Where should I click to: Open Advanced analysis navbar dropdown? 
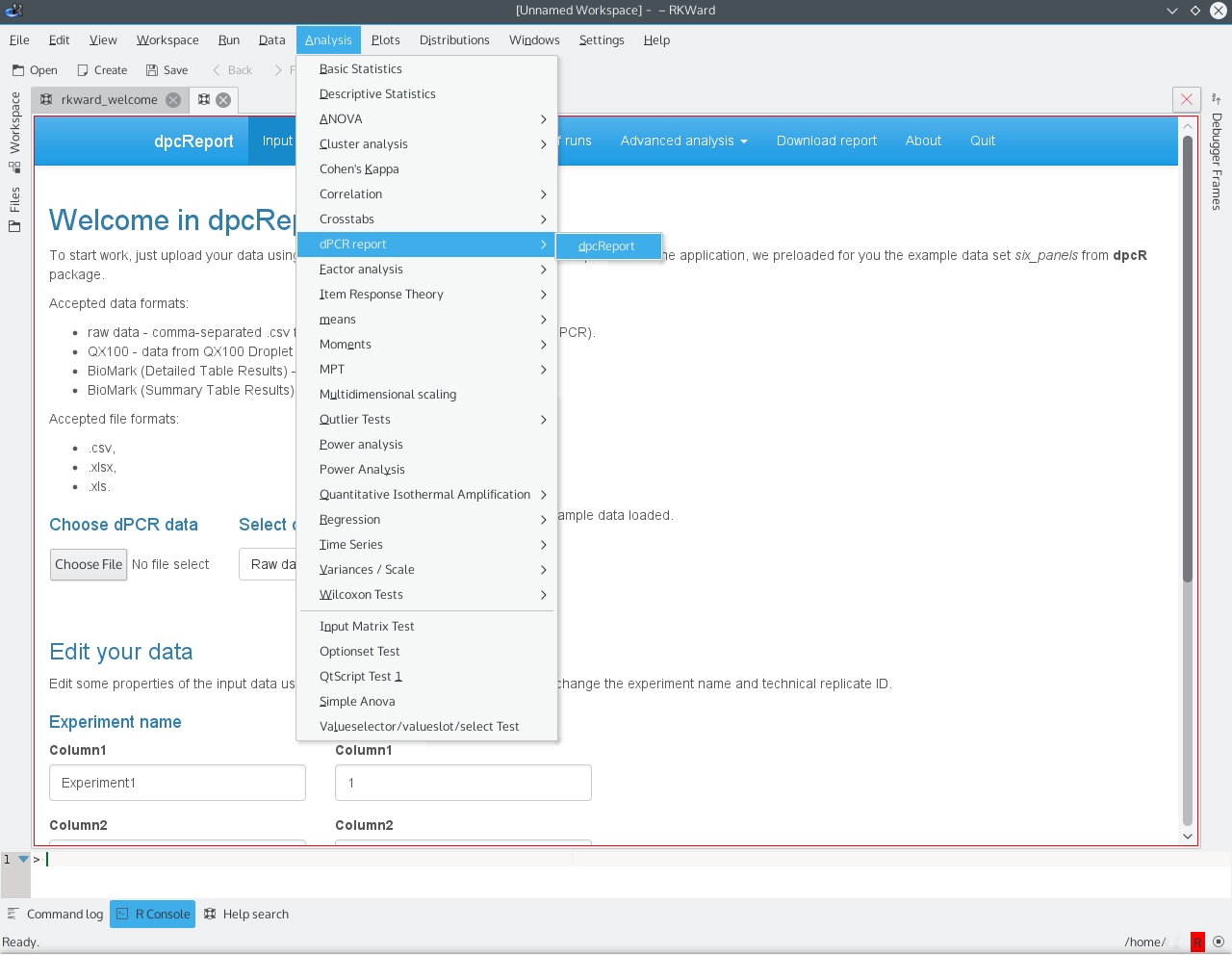coord(683,141)
